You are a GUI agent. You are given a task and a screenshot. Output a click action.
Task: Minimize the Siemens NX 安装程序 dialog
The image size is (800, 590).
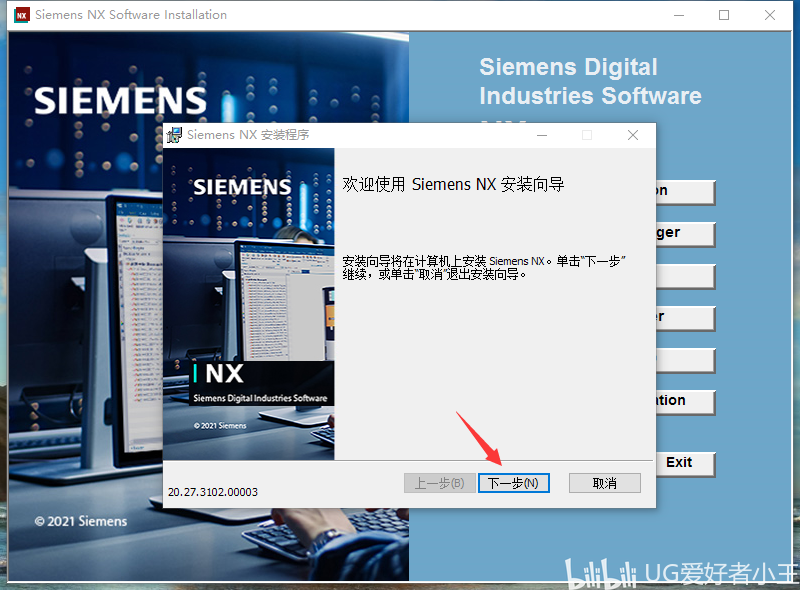click(542, 135)
